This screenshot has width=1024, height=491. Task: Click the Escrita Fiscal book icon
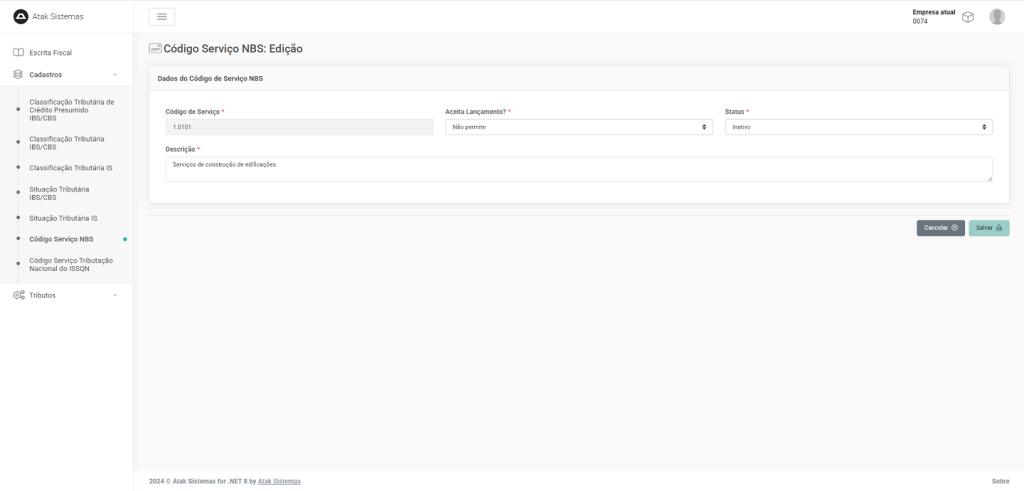coord(18,52)
